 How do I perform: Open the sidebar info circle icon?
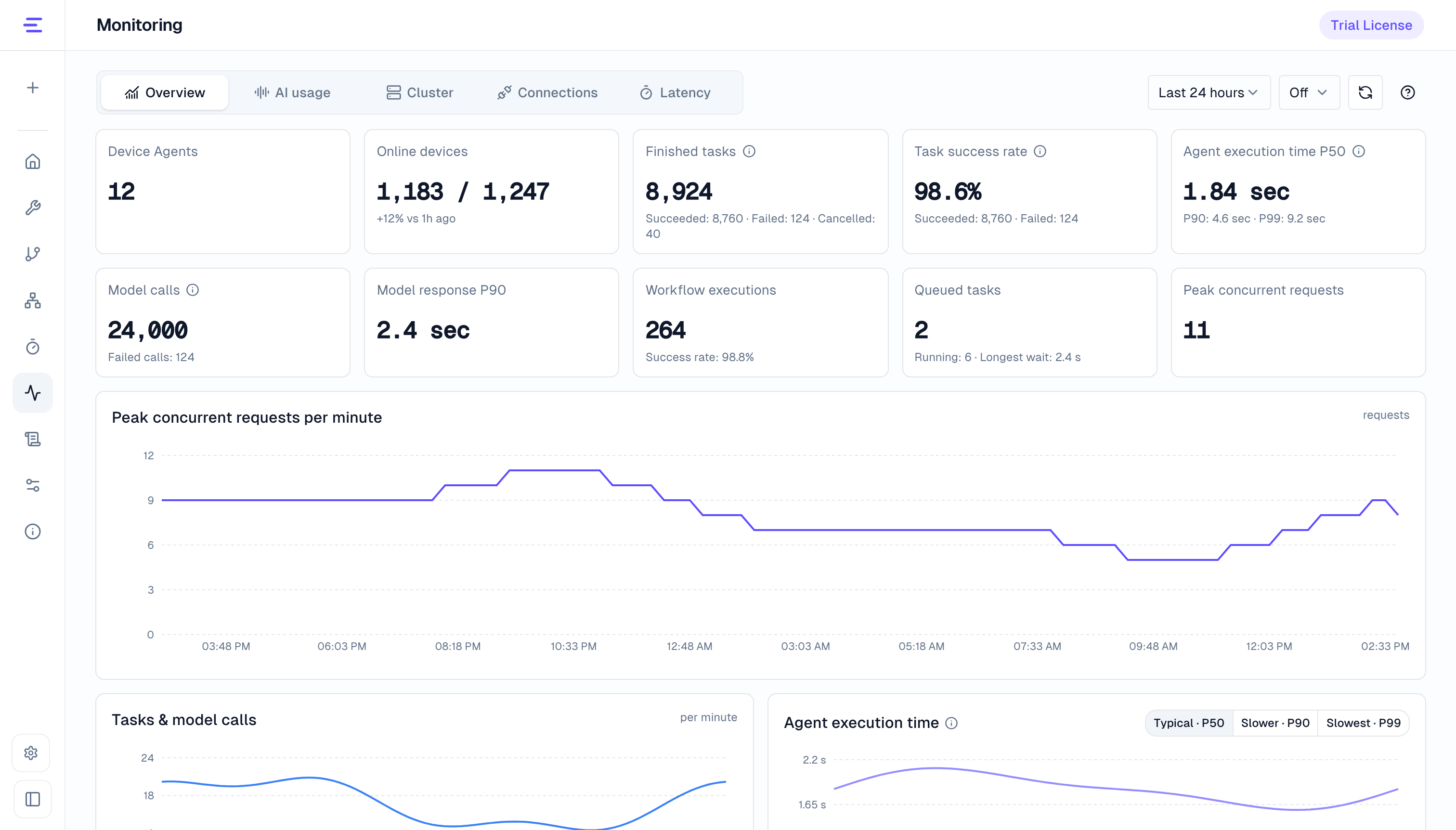pyautogui.click(x=32, y=532)
